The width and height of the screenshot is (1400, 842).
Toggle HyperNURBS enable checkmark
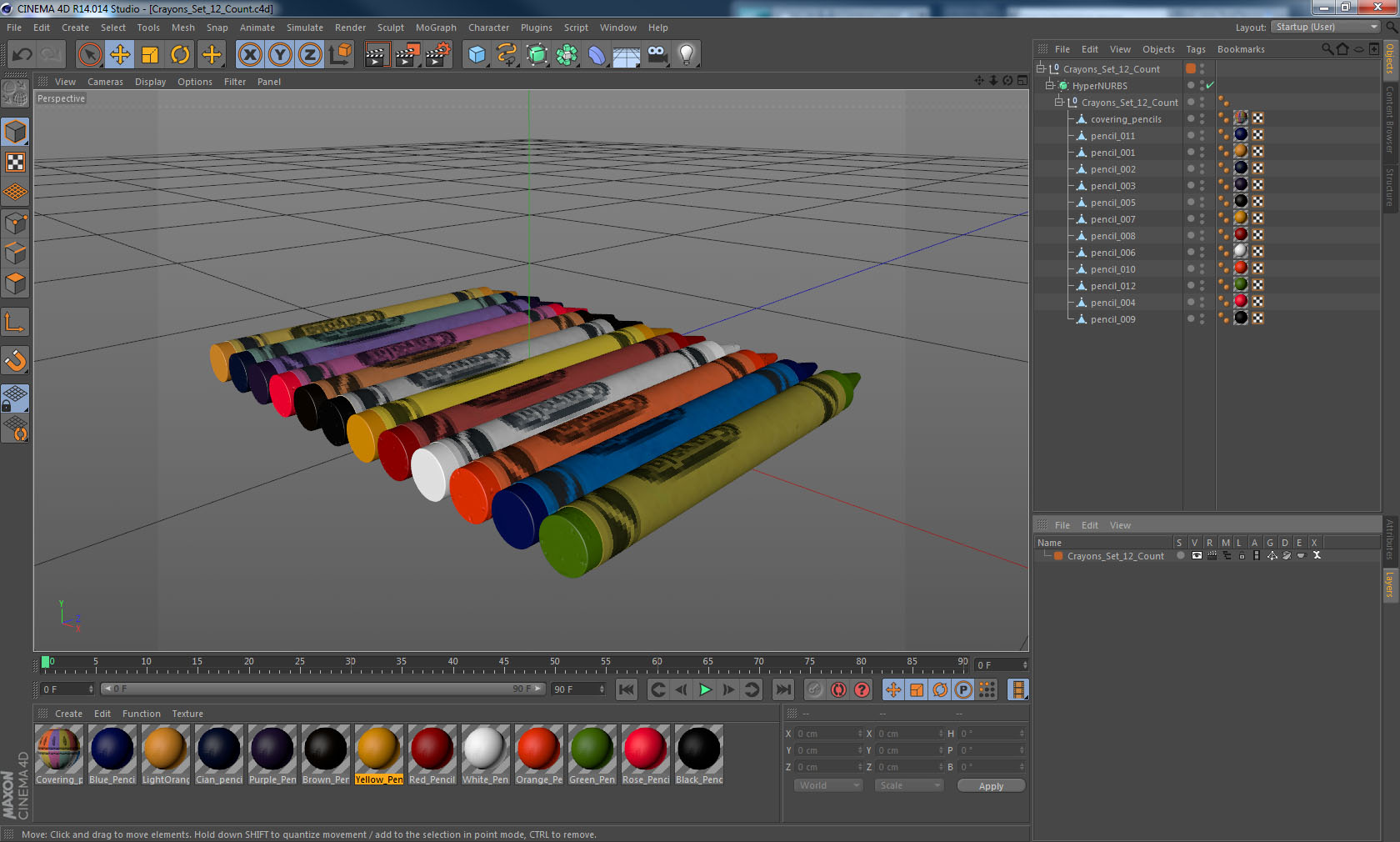(1210, 85)
